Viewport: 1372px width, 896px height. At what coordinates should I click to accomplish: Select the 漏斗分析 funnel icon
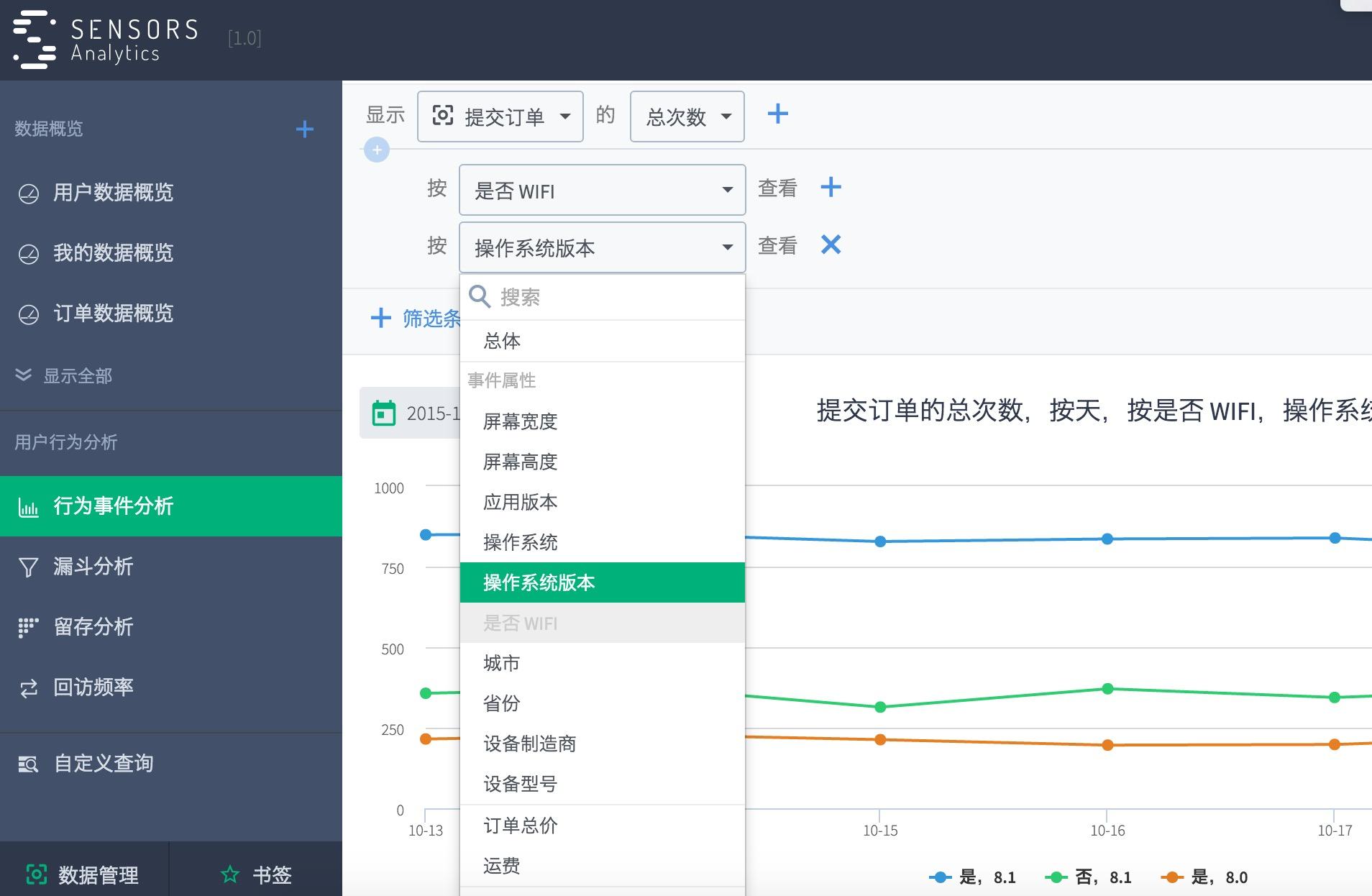[27, 567]
